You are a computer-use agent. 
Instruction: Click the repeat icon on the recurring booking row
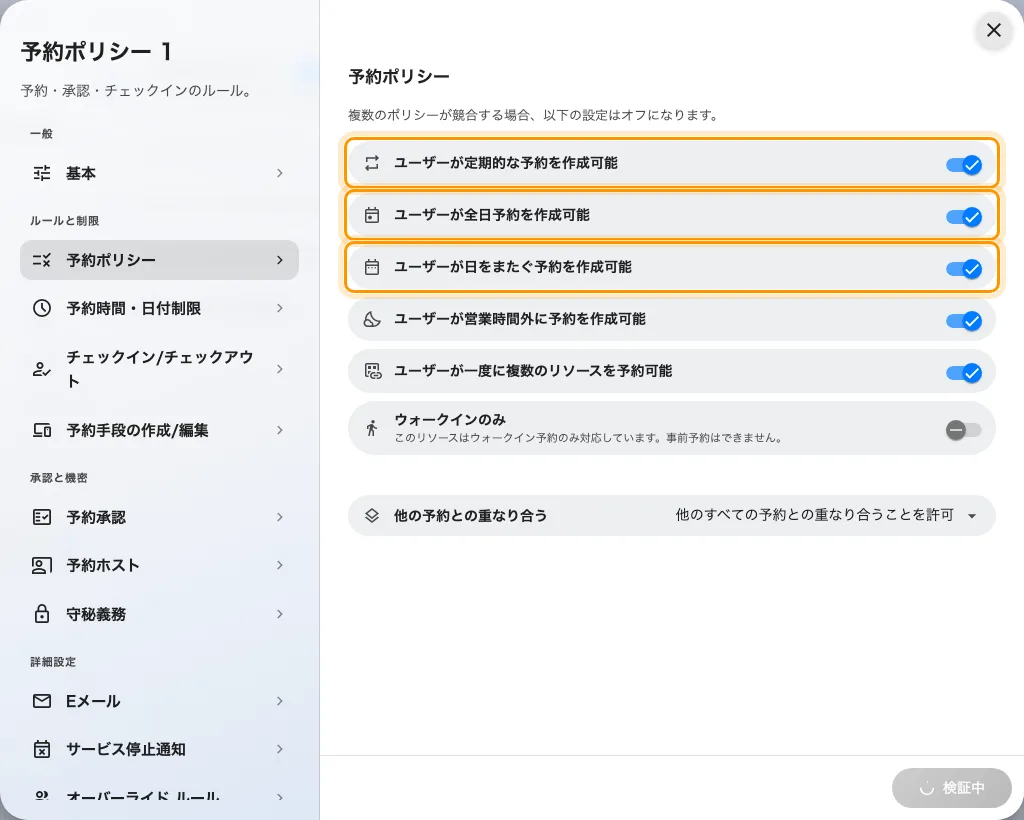(x=372, y=163)
